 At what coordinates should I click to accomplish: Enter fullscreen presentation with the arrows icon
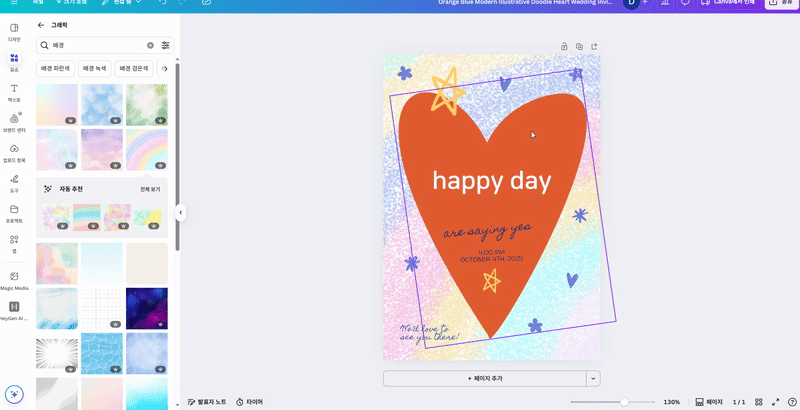coord(776,402)
